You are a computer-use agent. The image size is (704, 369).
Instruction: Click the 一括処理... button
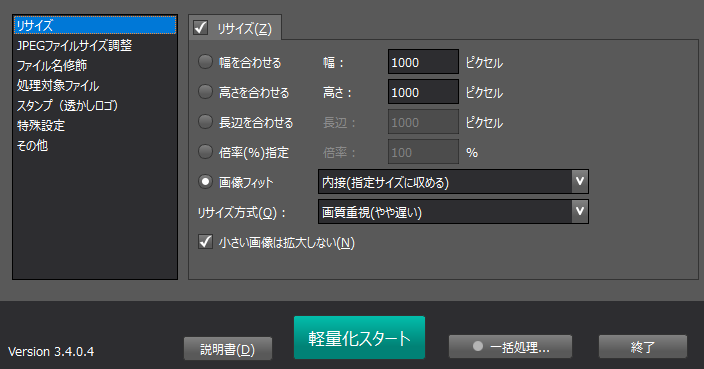click(x=510, y=347)
